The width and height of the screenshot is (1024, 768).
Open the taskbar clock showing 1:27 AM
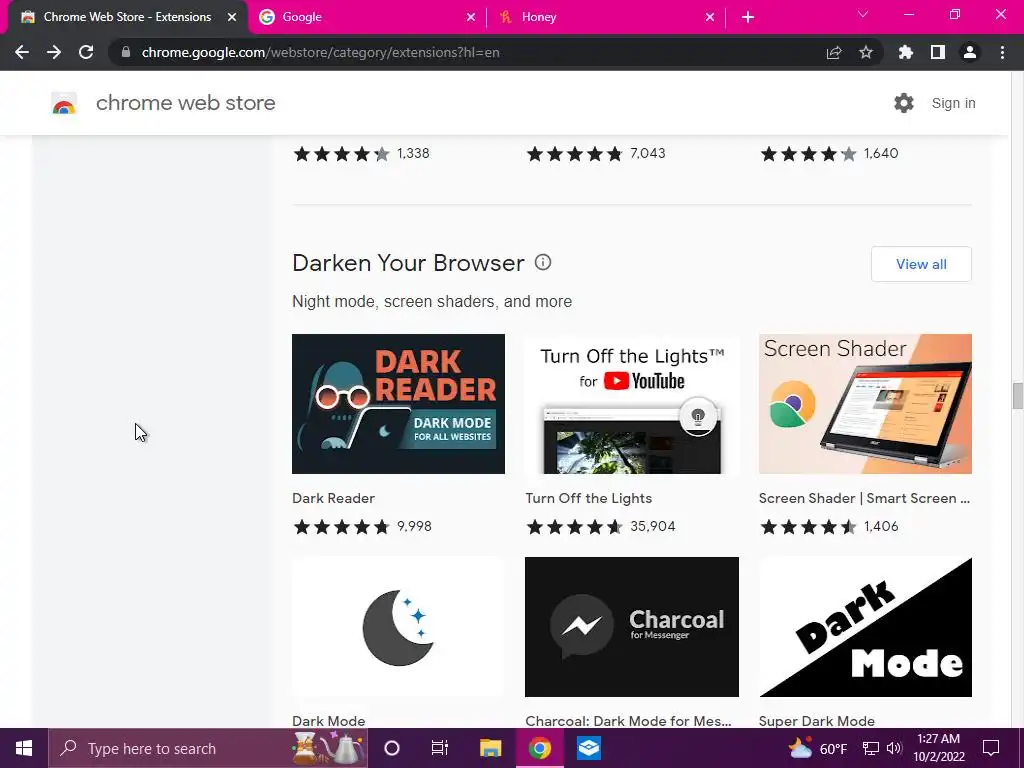[x=938, y=748]
